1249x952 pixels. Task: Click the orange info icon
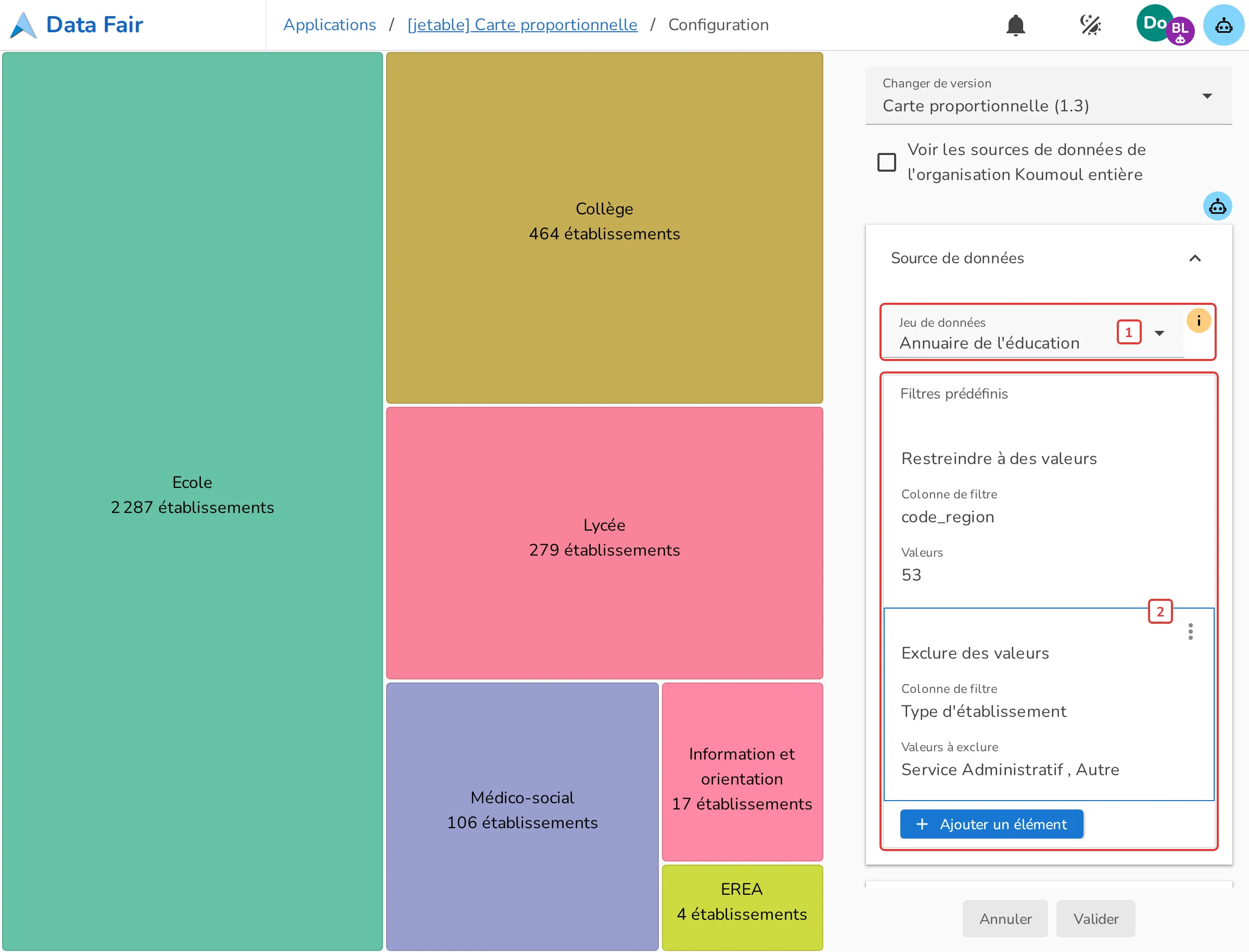(1199, 321)
